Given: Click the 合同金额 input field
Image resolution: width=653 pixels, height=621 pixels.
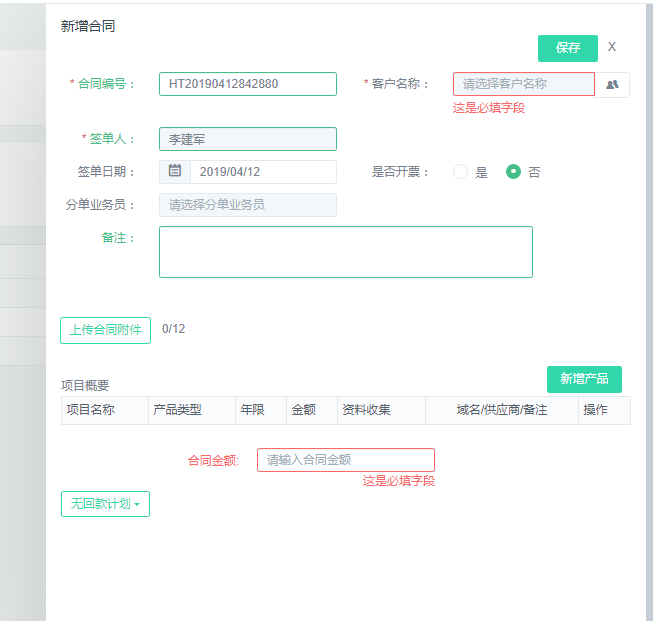Looking at the screenshot, I should (345, 460).
